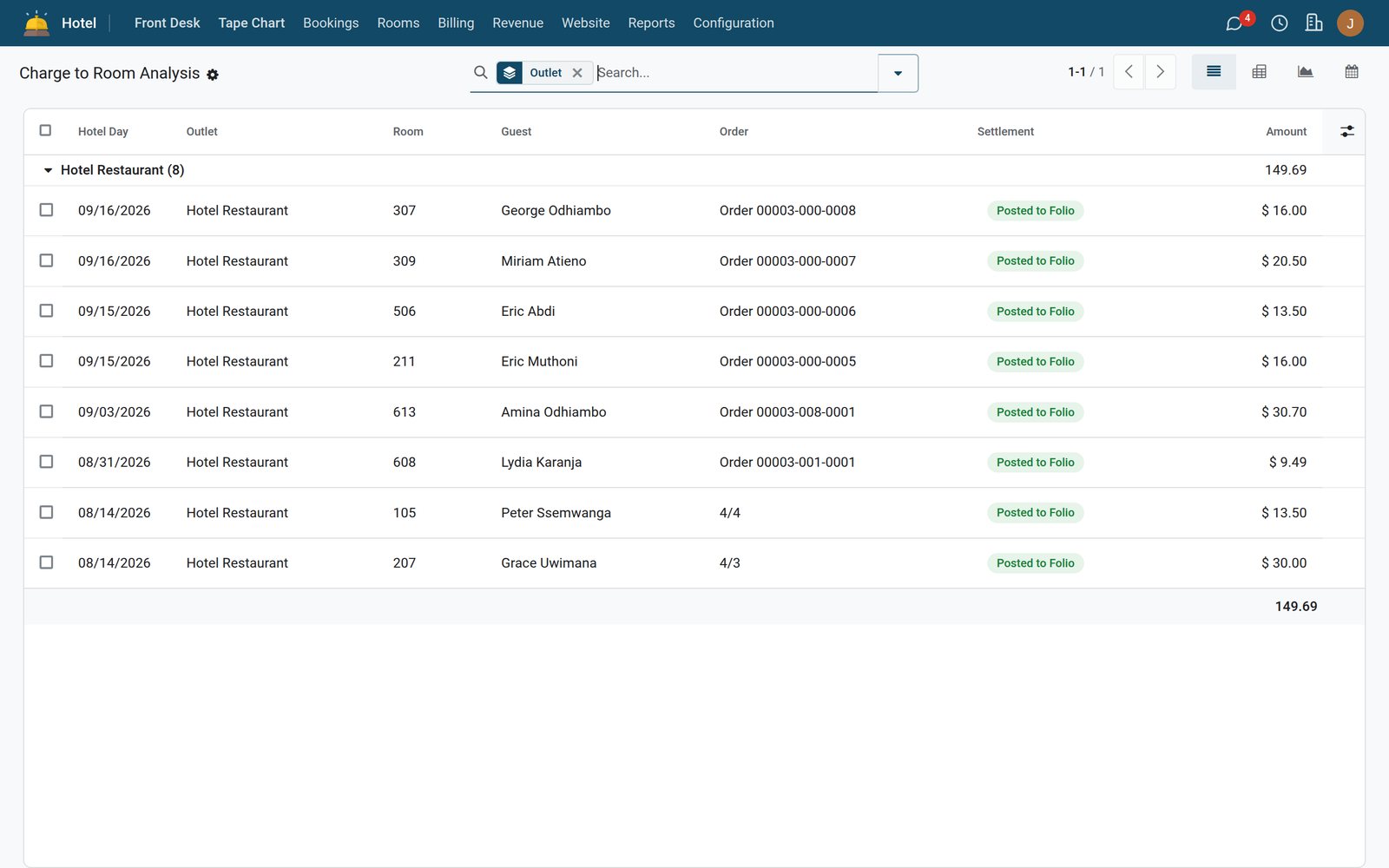Click Order 00003-008-0001 cell
The width and height of the screenshot is (1389, 868).
click(x=787, y=412)
